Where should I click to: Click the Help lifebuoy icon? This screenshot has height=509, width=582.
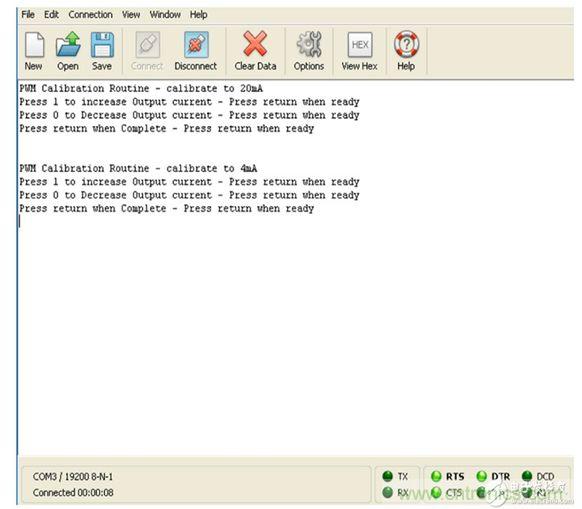[x=406, y=44]
